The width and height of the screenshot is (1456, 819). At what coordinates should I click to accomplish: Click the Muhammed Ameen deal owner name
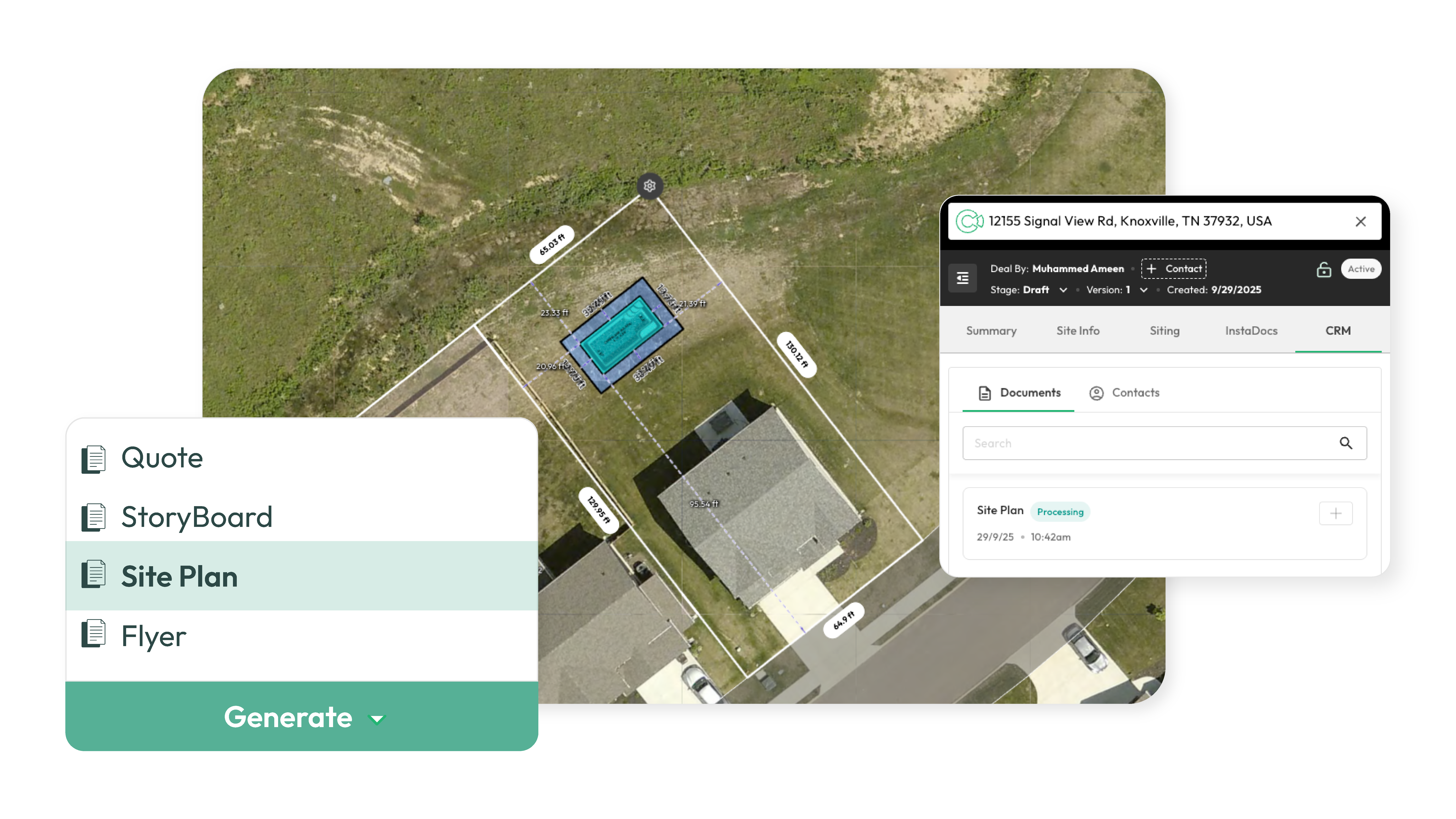click(1078, 269)
